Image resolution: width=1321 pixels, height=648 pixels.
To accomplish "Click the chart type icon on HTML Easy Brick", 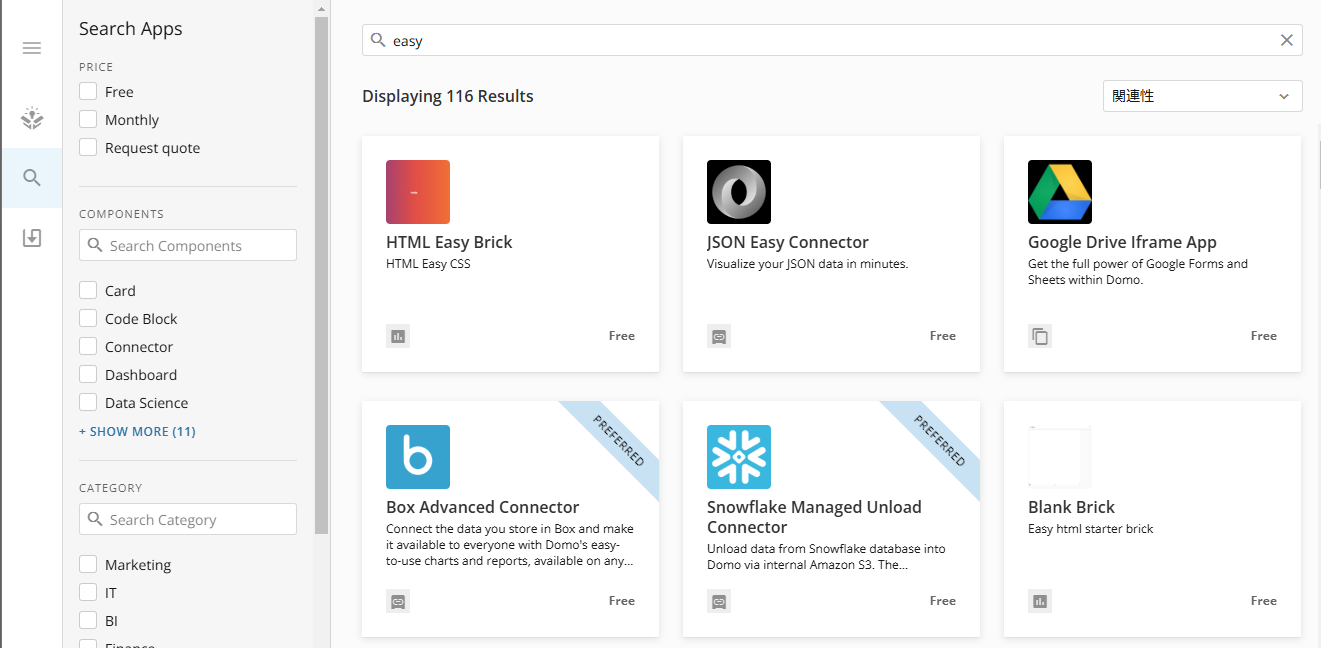I will (398, 336).
